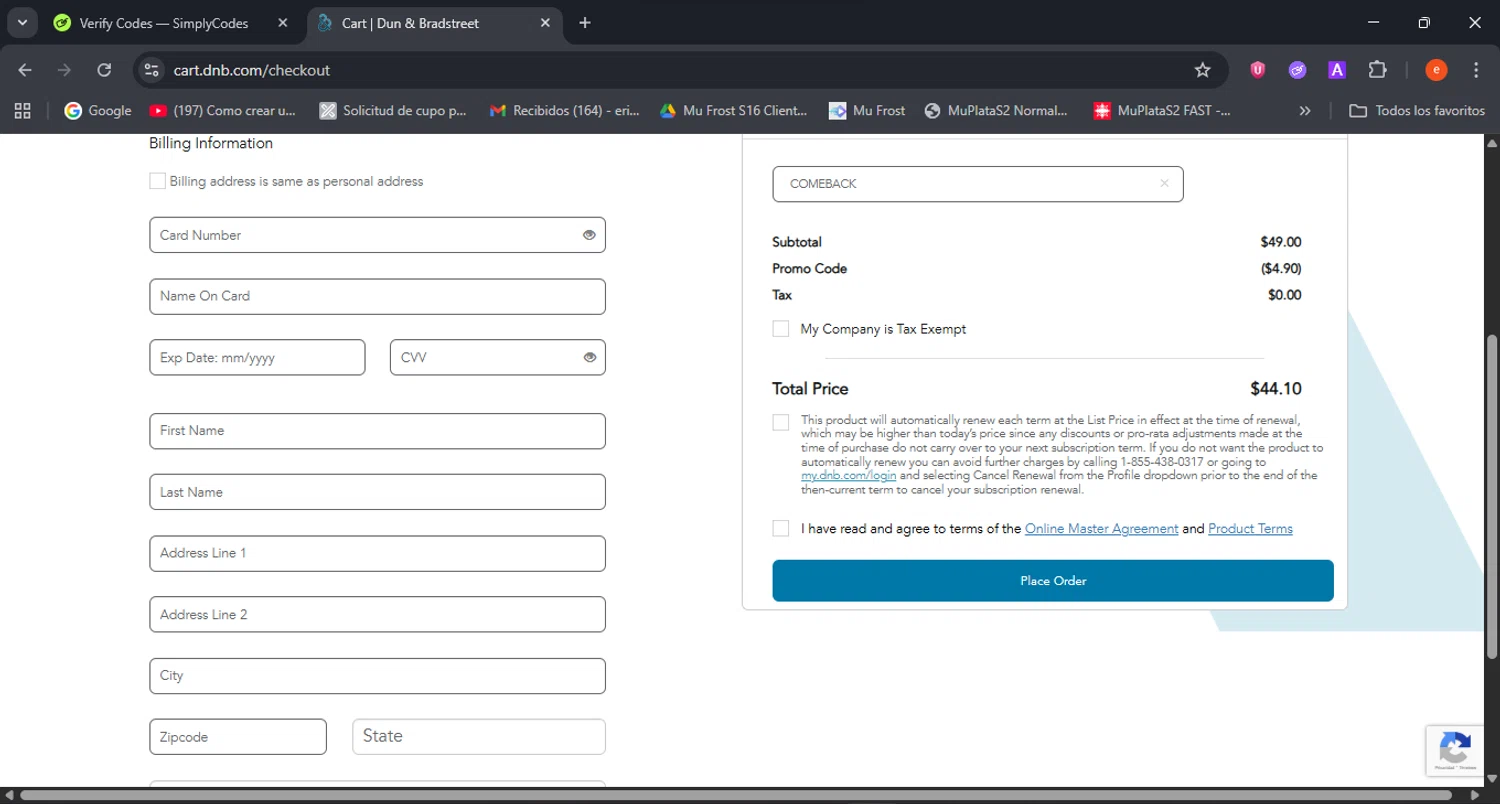Image resolution: width=1500 pixels, height=804 pixels.
Task: Close the Verify Codes SimplyCodes tab
Action: (283, 23)
